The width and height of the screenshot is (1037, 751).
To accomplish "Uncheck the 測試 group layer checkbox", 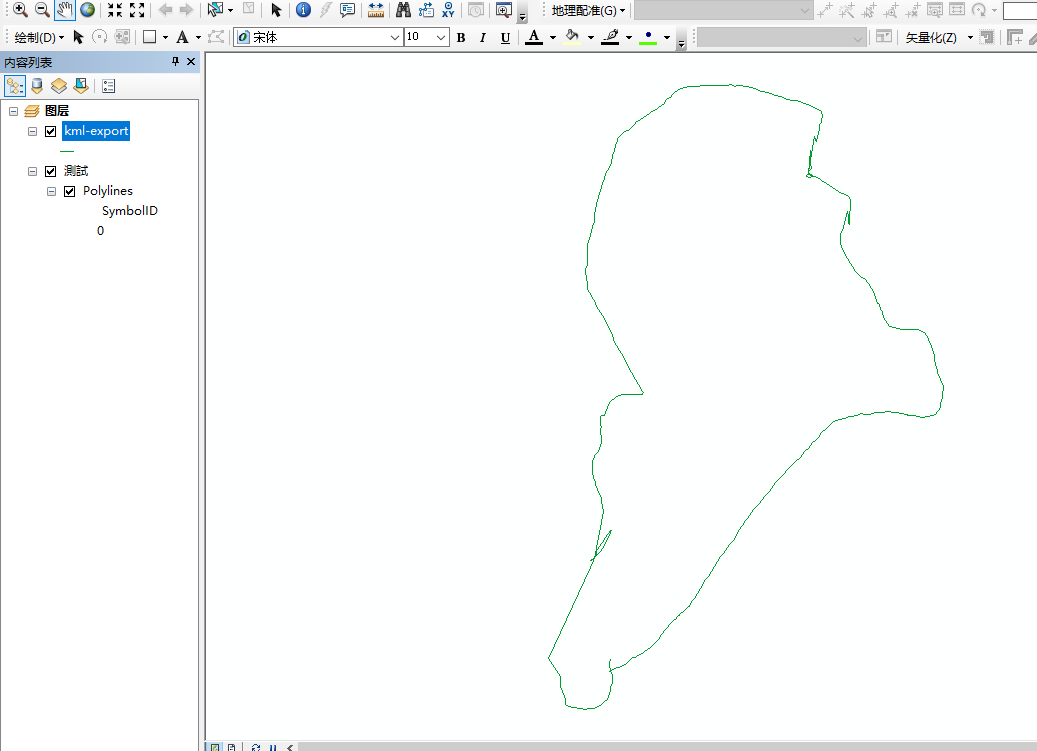I will 50,171.
